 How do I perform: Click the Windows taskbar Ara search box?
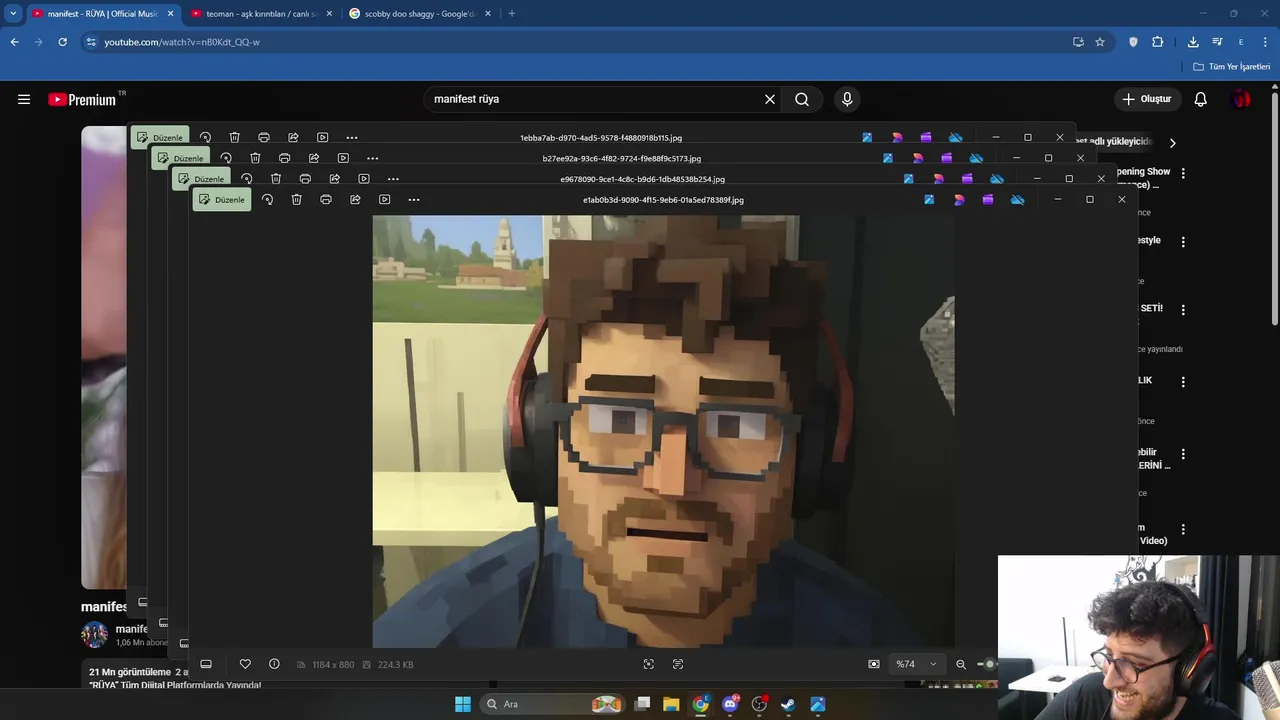point(553,704)
